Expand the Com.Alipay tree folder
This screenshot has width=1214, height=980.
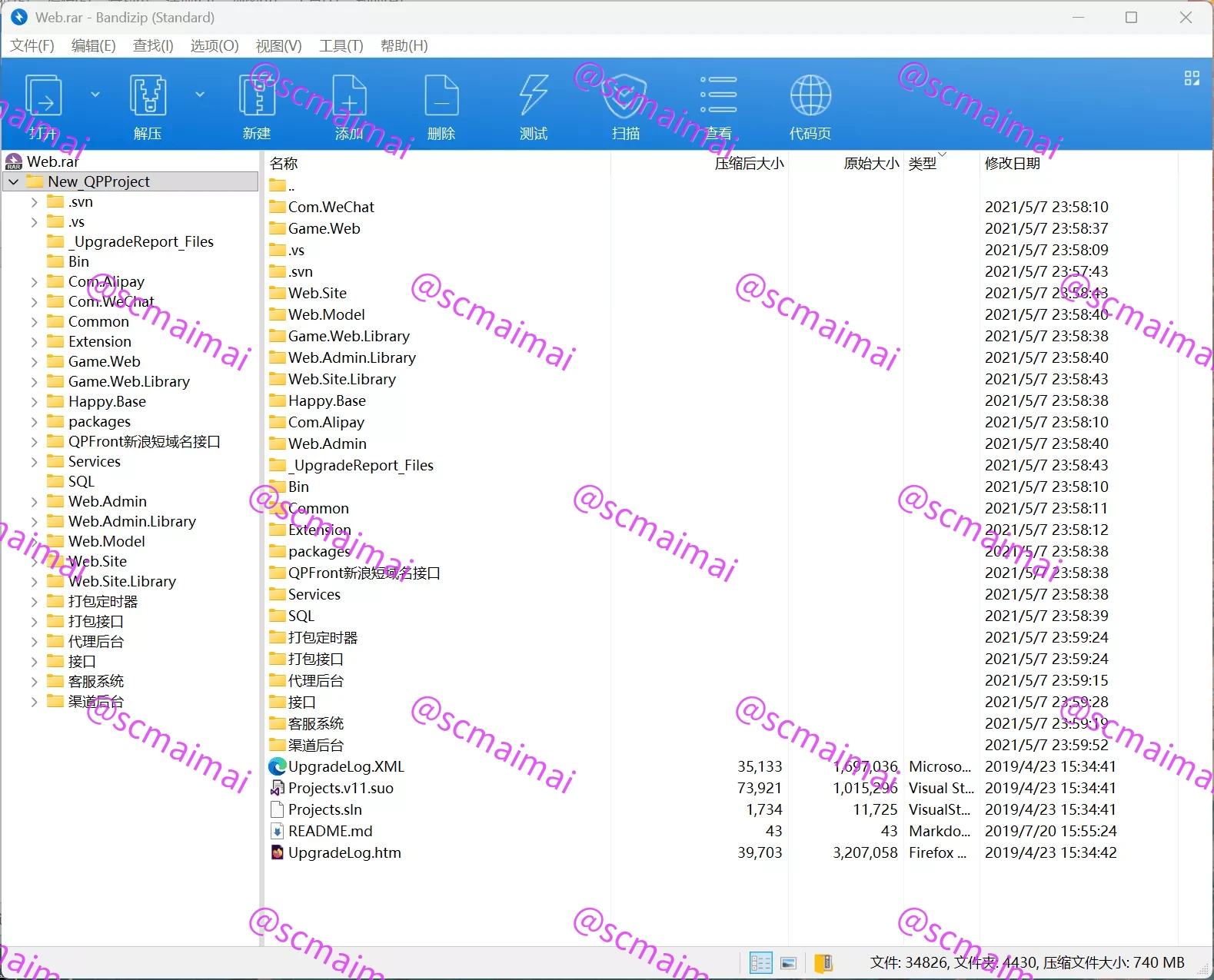[x=34, y=281]
